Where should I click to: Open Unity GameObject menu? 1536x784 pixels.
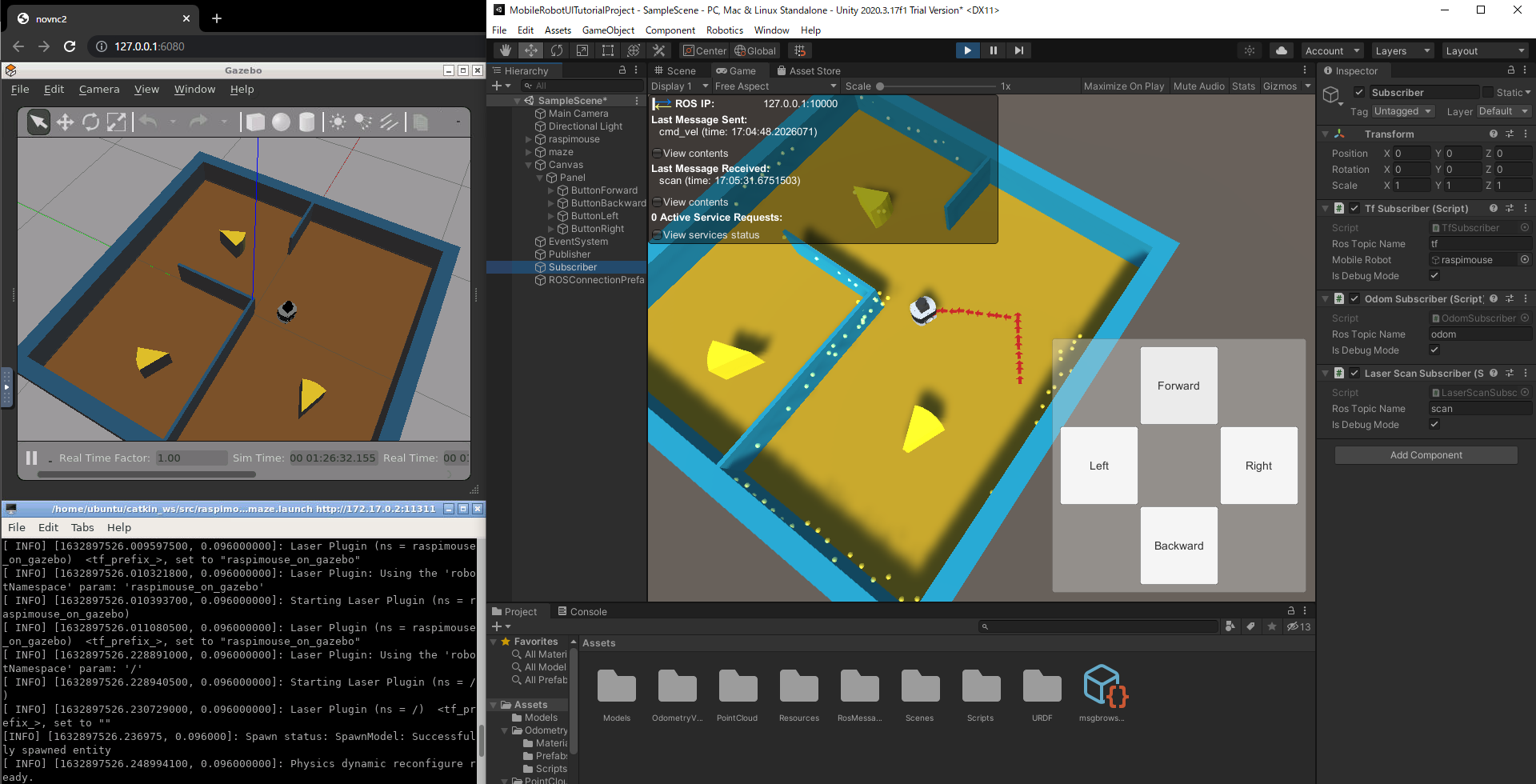point(608,30)
